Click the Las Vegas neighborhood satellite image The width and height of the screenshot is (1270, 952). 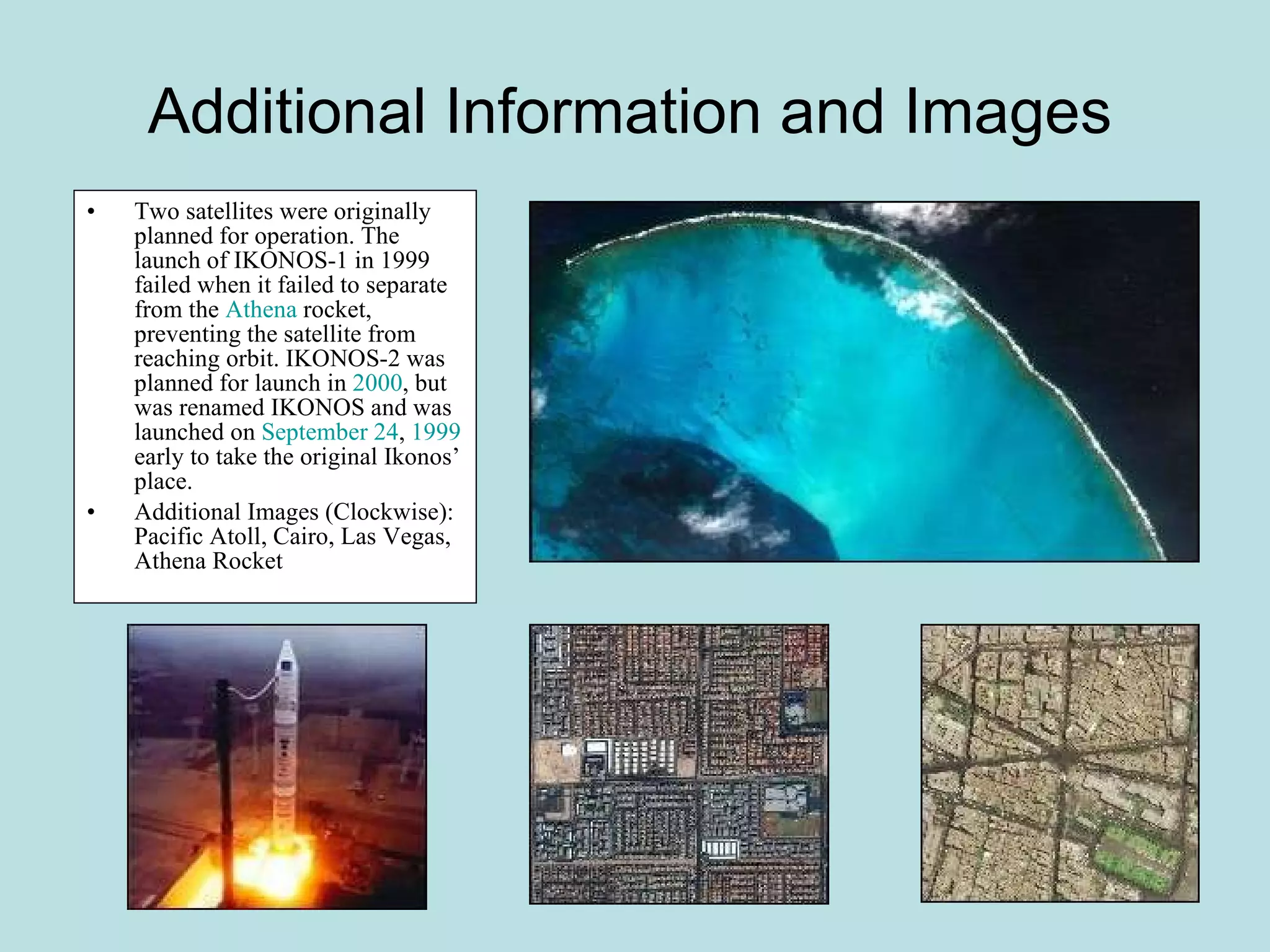pyautogui.click(x=678, y=764)
